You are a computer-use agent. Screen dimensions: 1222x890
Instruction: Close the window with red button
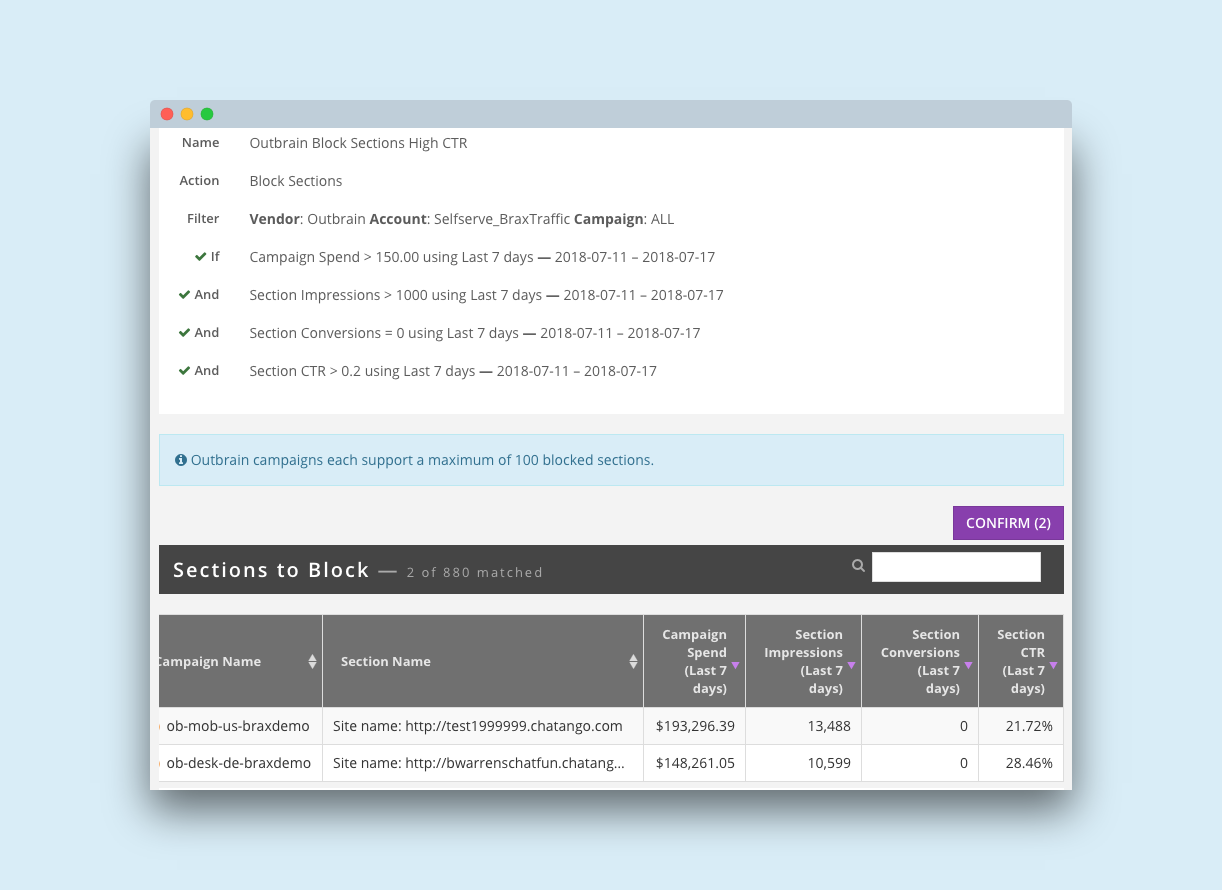tap(167, 114)
